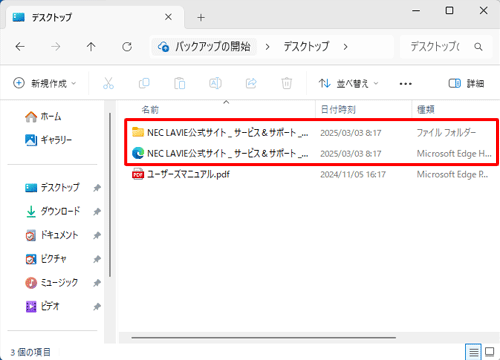Select file name ユーザーズマニュアル.pdf
Viewport: 500px width, 360px height.
[x=188, y=174]
